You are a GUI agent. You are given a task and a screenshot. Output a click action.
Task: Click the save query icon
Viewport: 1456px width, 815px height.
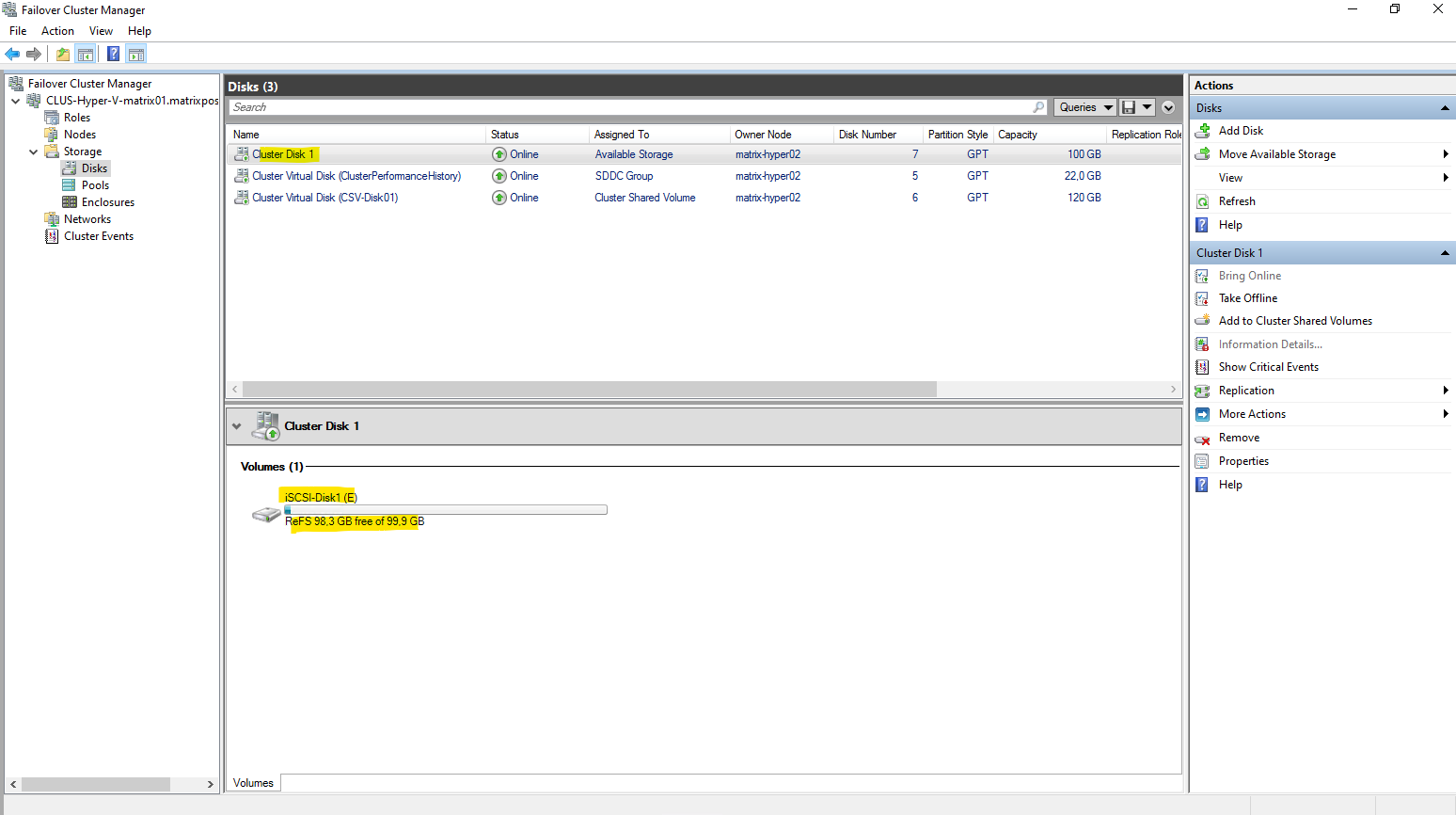1129,107
